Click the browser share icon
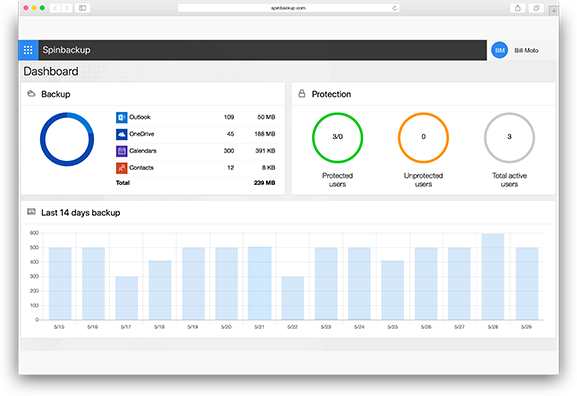 pyautogui.click(x=517, y=8)
